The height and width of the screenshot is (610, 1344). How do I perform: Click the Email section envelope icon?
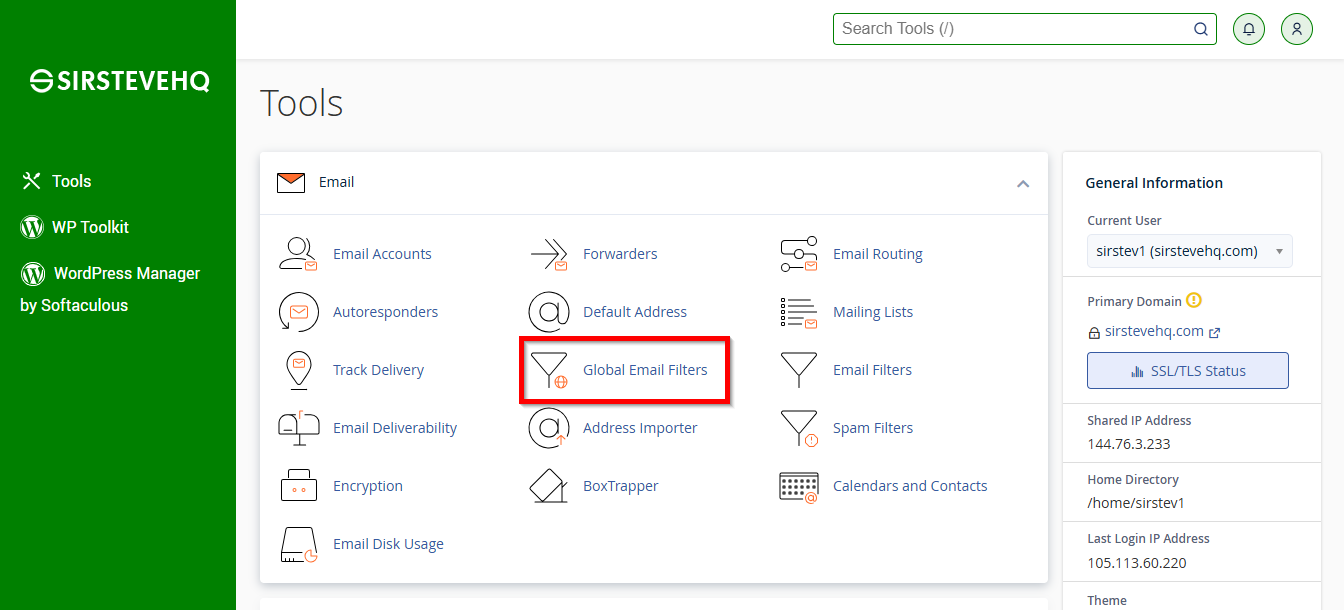point(291,182)
